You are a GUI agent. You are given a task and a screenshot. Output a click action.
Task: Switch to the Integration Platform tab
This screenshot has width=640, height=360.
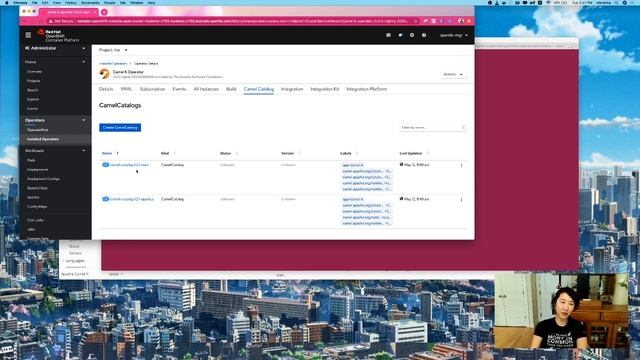(367, 89)
